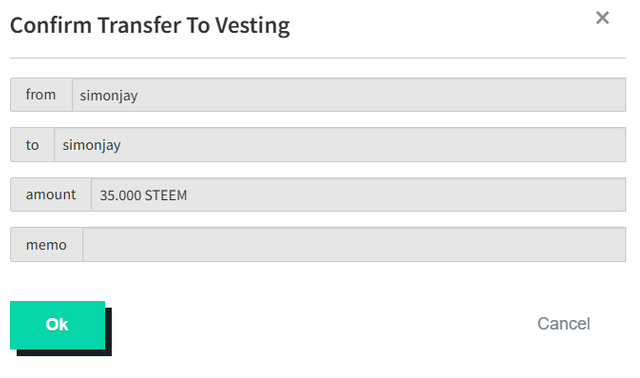The height and width of the screenshot is (378, 640).
Task: Click the 'amount' field label
Action: pos(51,195)
